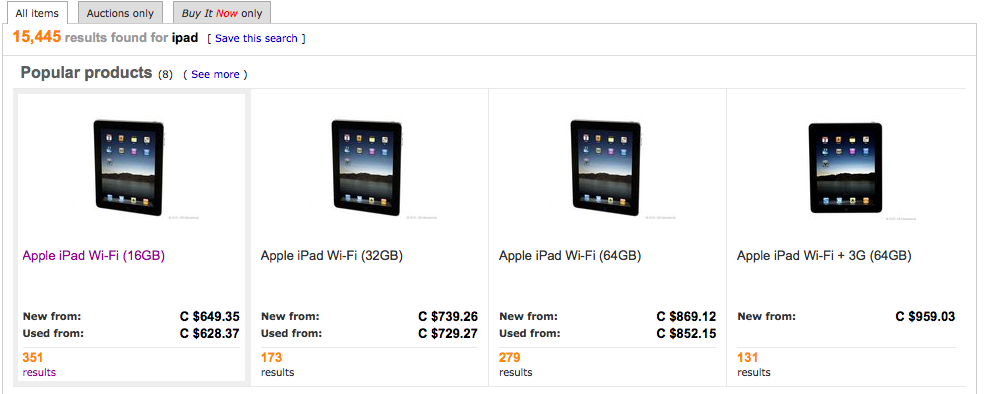Switch to the Auctions only tab

click(x=120, y=13)
